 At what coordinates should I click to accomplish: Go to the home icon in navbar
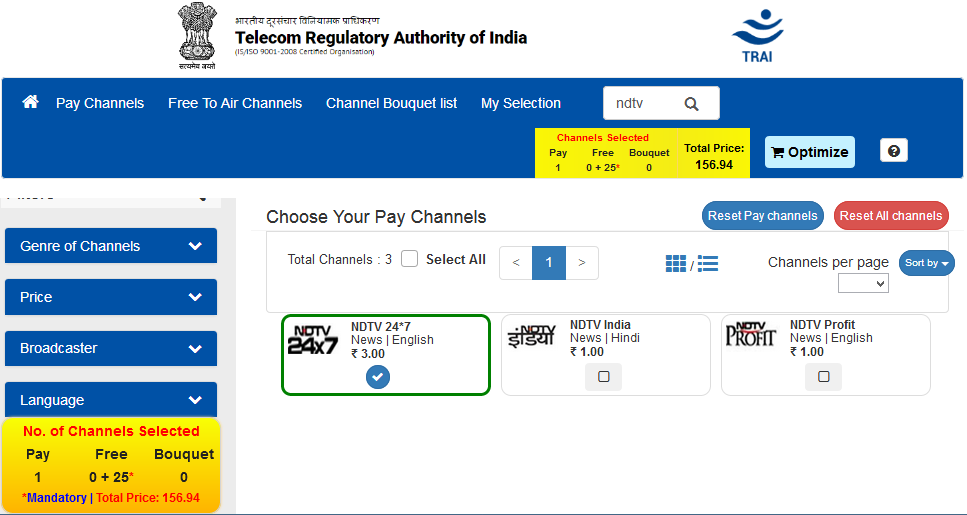pos(30,102)
